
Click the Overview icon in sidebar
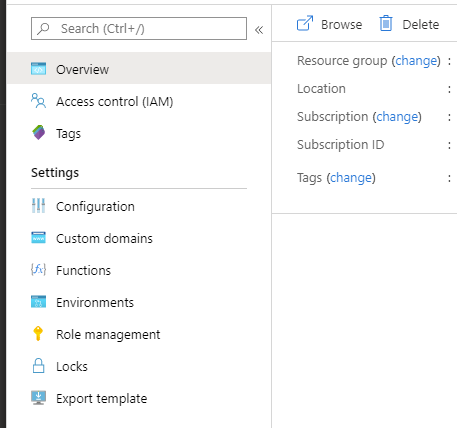39,69
